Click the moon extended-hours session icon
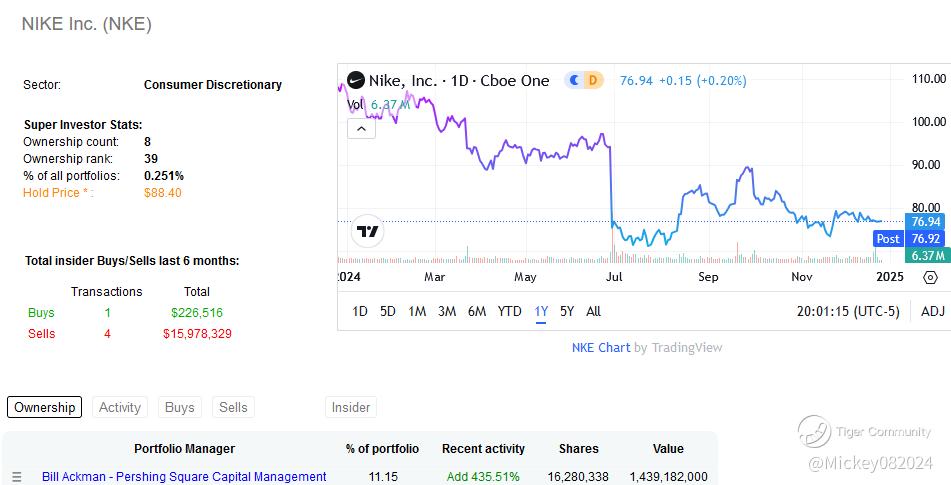The width and height of the screenshot is (951, 485). 574,80
